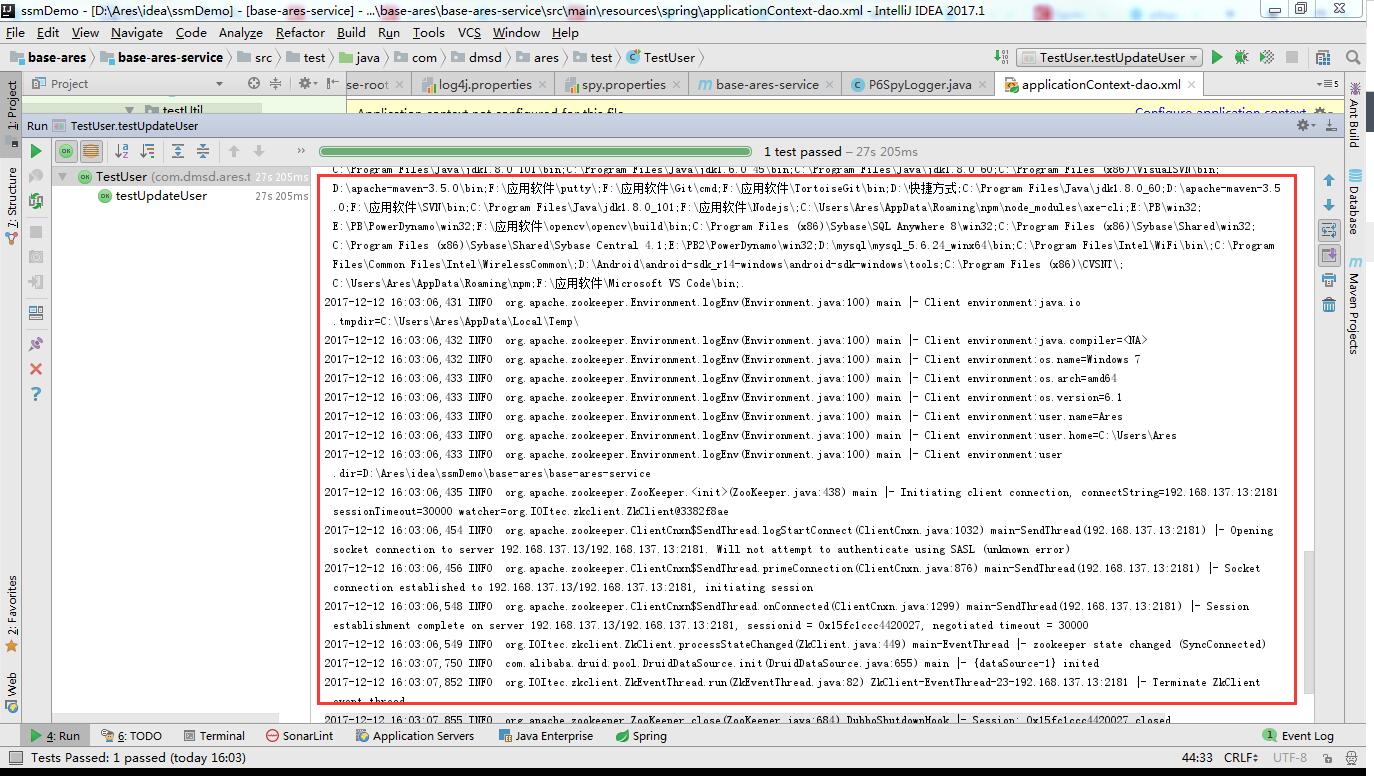This screenshot has width=1374, height=776.
Task: Open Ant Build tool window
Action: [x=1355, y=115]
